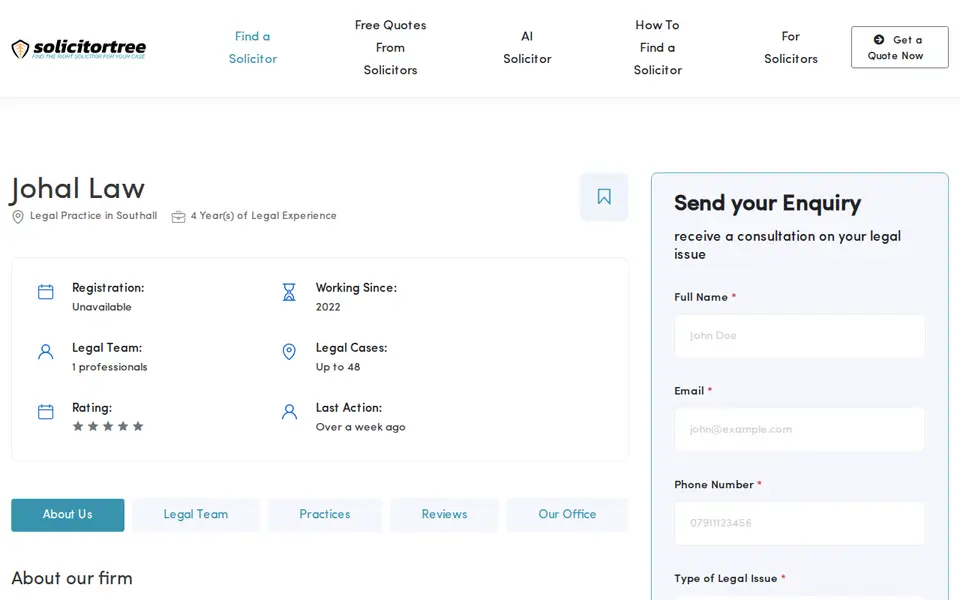This screenshot has width=960, height=600.
Task: Open the For Solicitors nav link
Action: [x=790, y=48]
